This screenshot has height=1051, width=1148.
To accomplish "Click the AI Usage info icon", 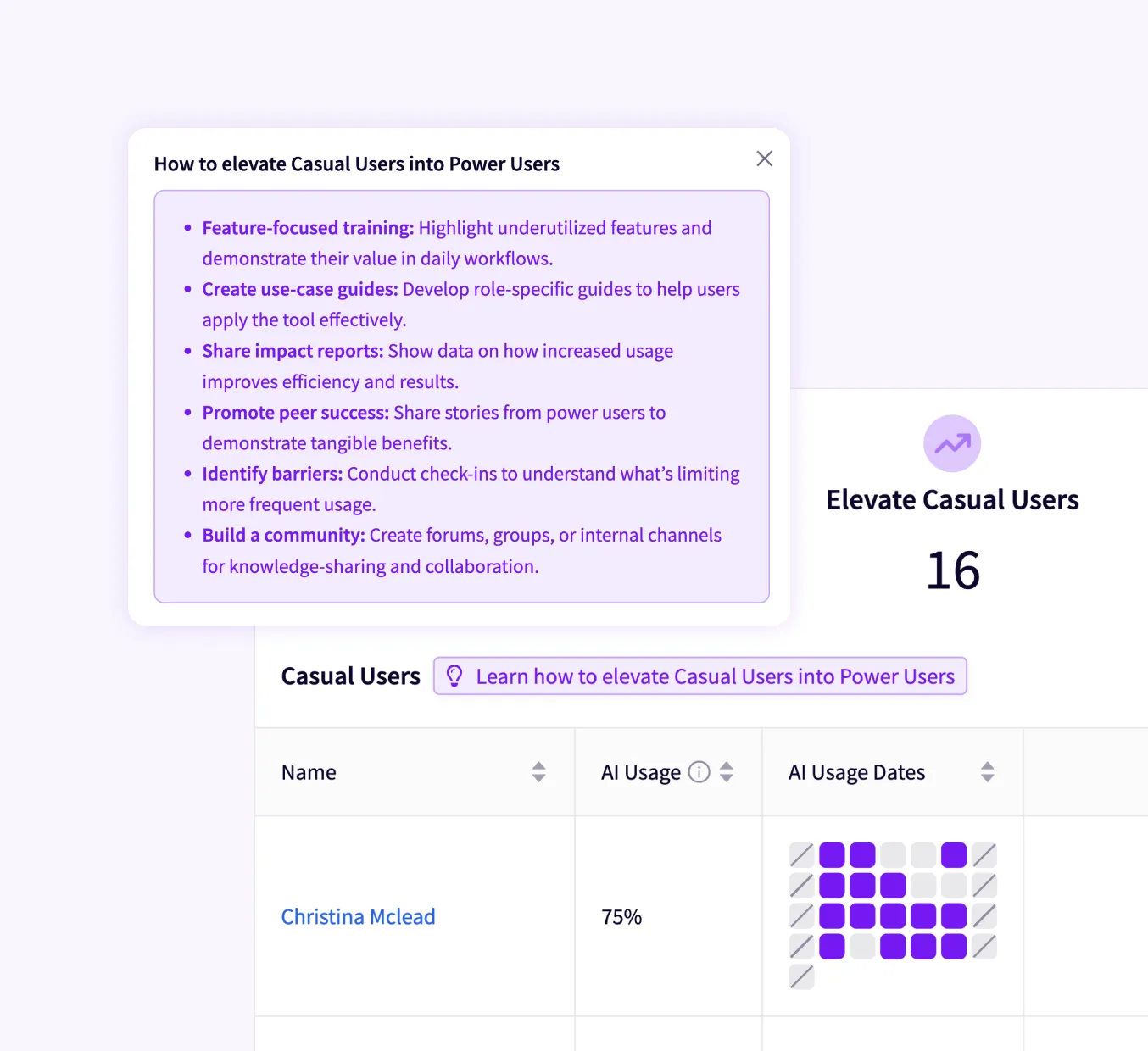I will pyautogui.click(x=699, y=772).
